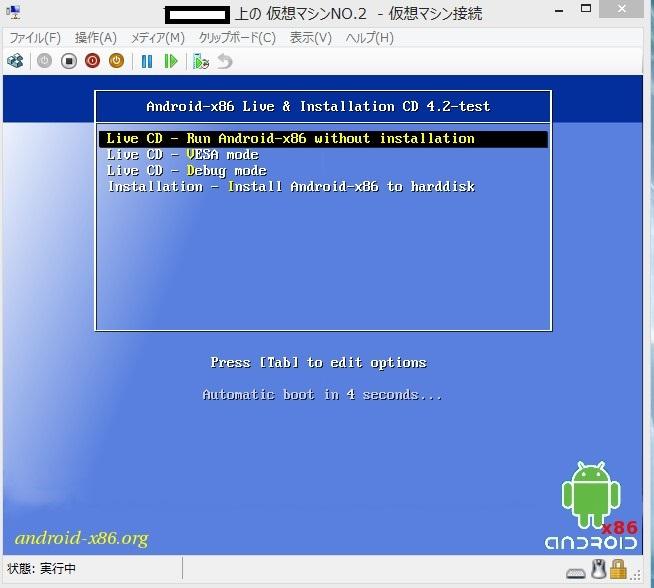This screenshot has width=654, height=588.
Task: Click the window resize grip corner
Action: [x=635, y=576]
